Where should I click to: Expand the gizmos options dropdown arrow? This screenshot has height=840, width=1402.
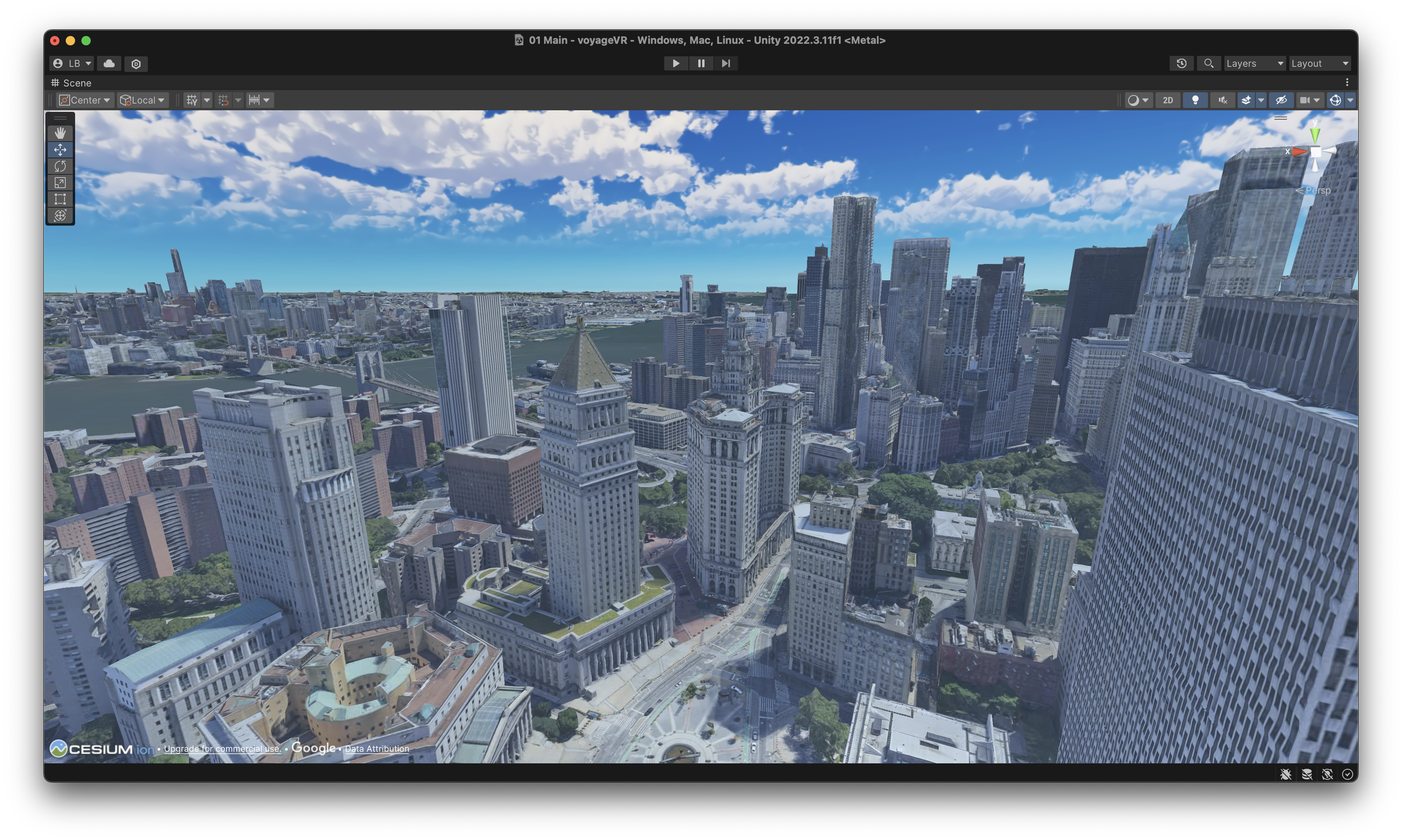coord(1350,100)
